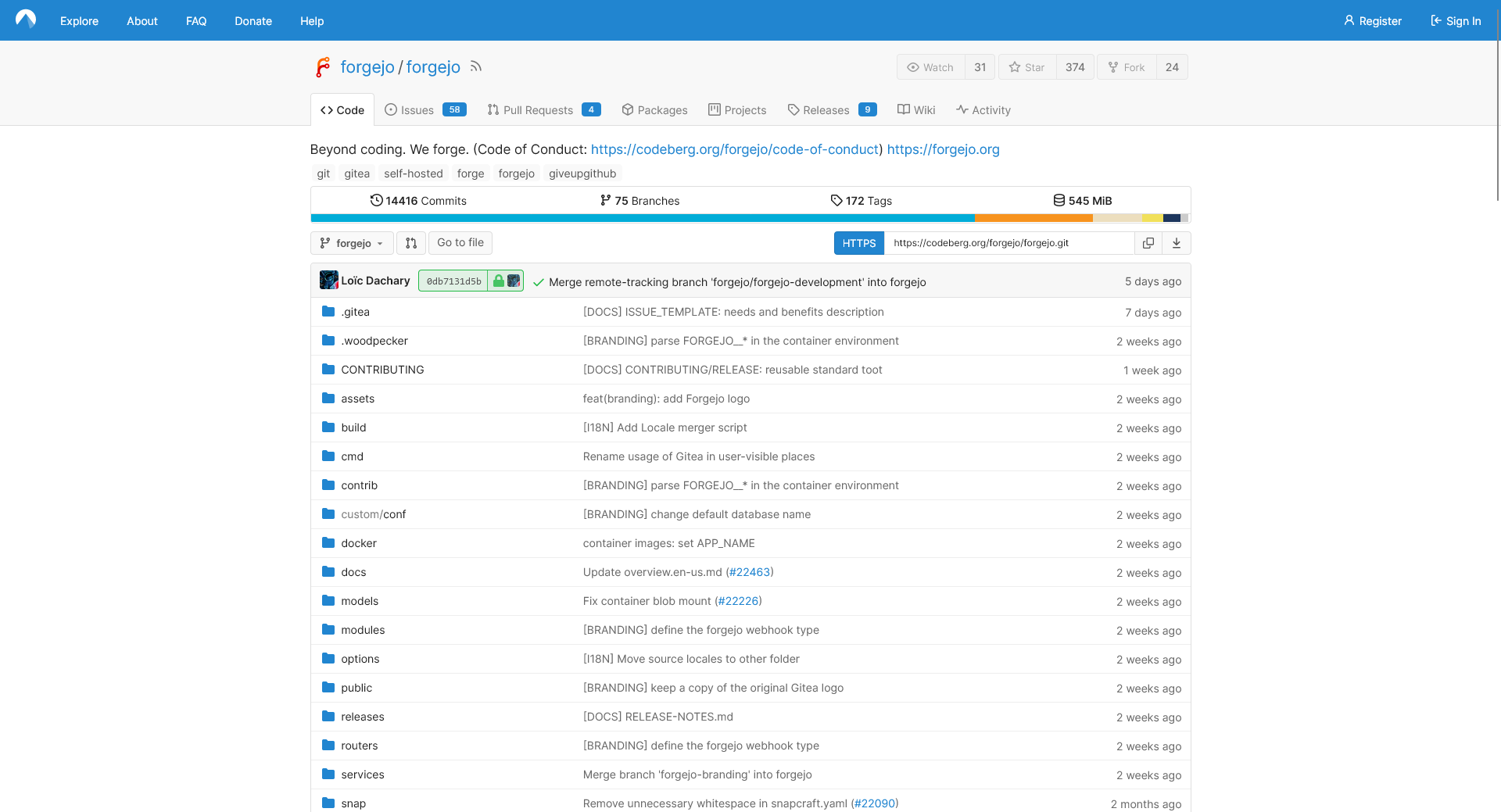Open the forgejo branch selector dropdown
Screen dimensions: 1501x812
(x=352, y=243)
